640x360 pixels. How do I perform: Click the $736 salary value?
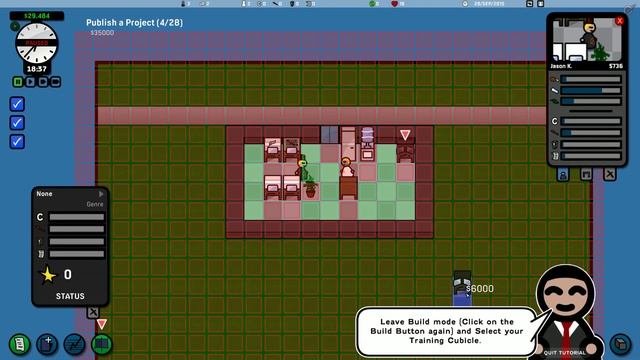(616, 66)
